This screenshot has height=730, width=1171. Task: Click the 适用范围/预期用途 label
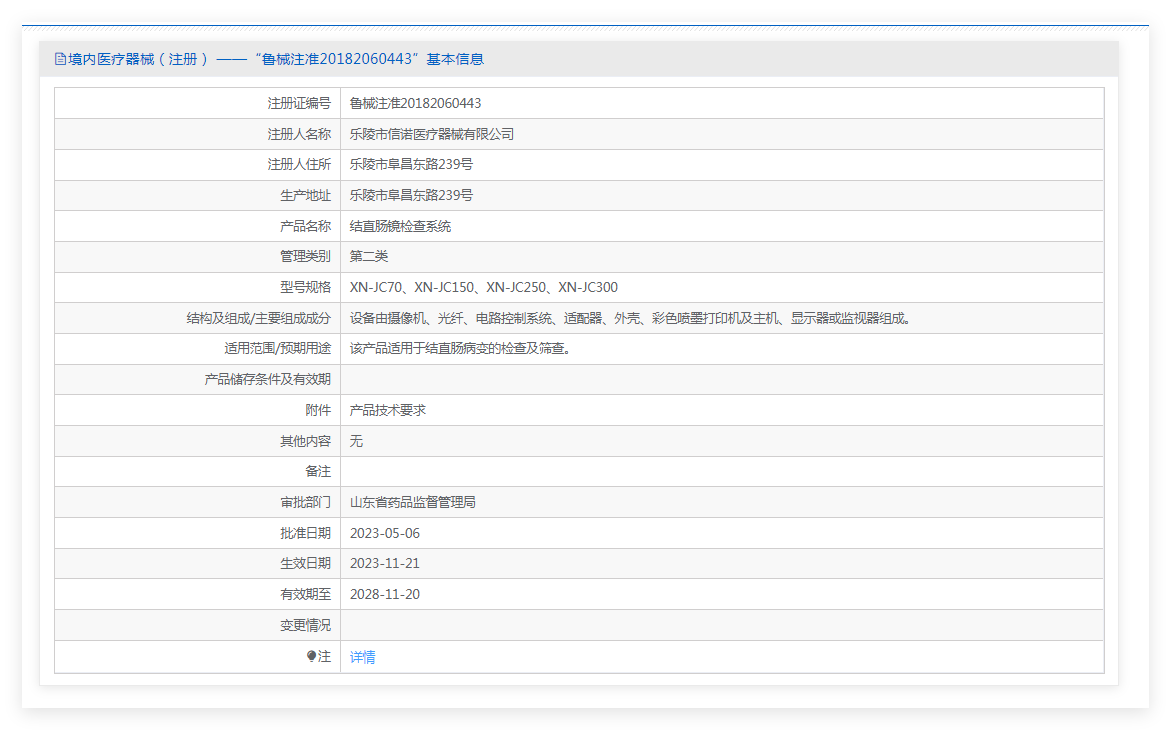[277, 349]
